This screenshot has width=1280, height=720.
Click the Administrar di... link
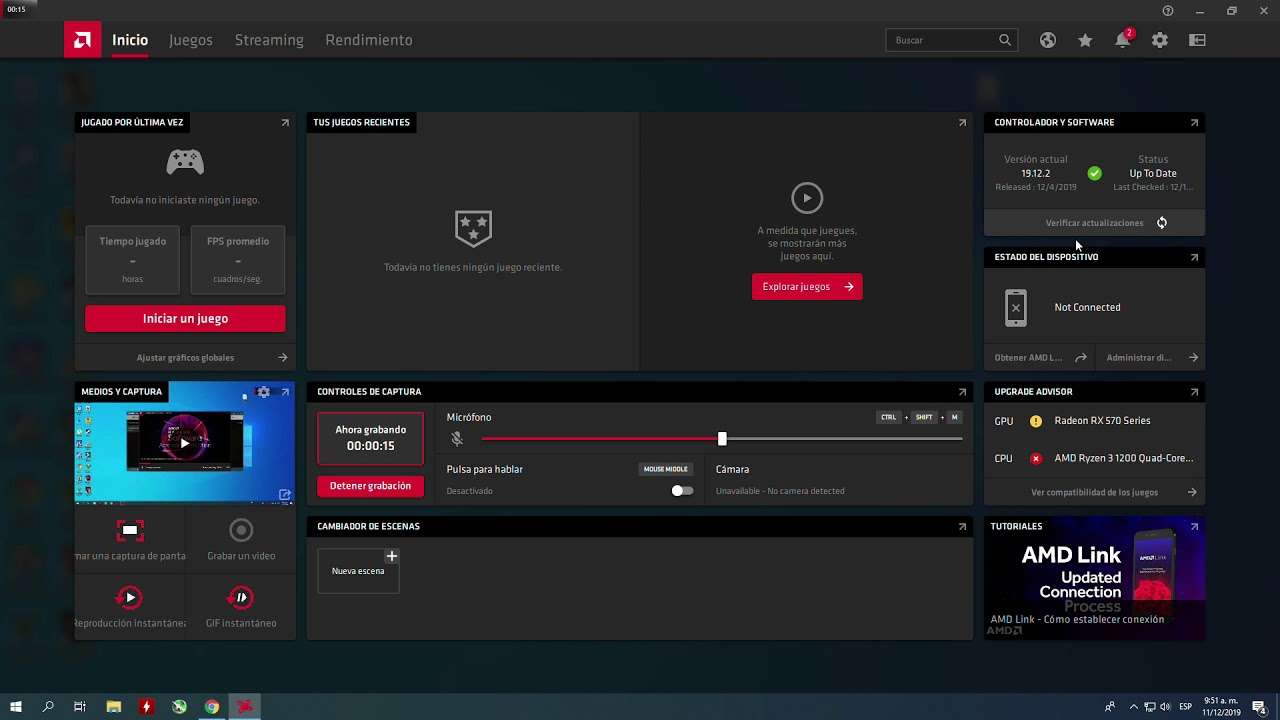(x=1152, y=357)
